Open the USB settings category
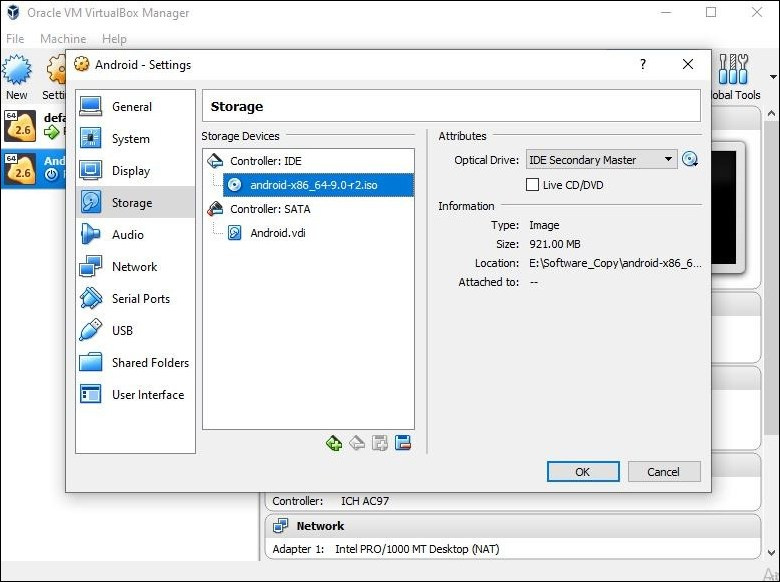Image resolution: width=780 pixels, height=582 pixels. click(x=135, y=330)
